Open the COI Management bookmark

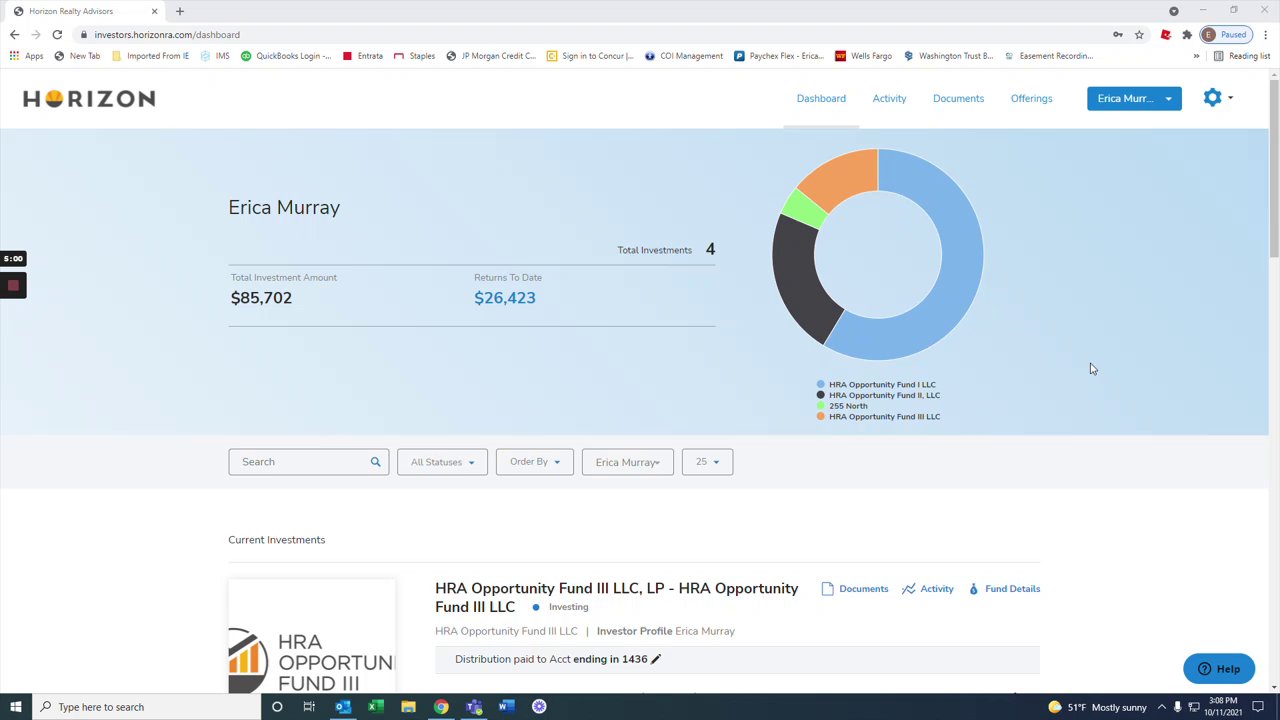click(x=684, y=56)
